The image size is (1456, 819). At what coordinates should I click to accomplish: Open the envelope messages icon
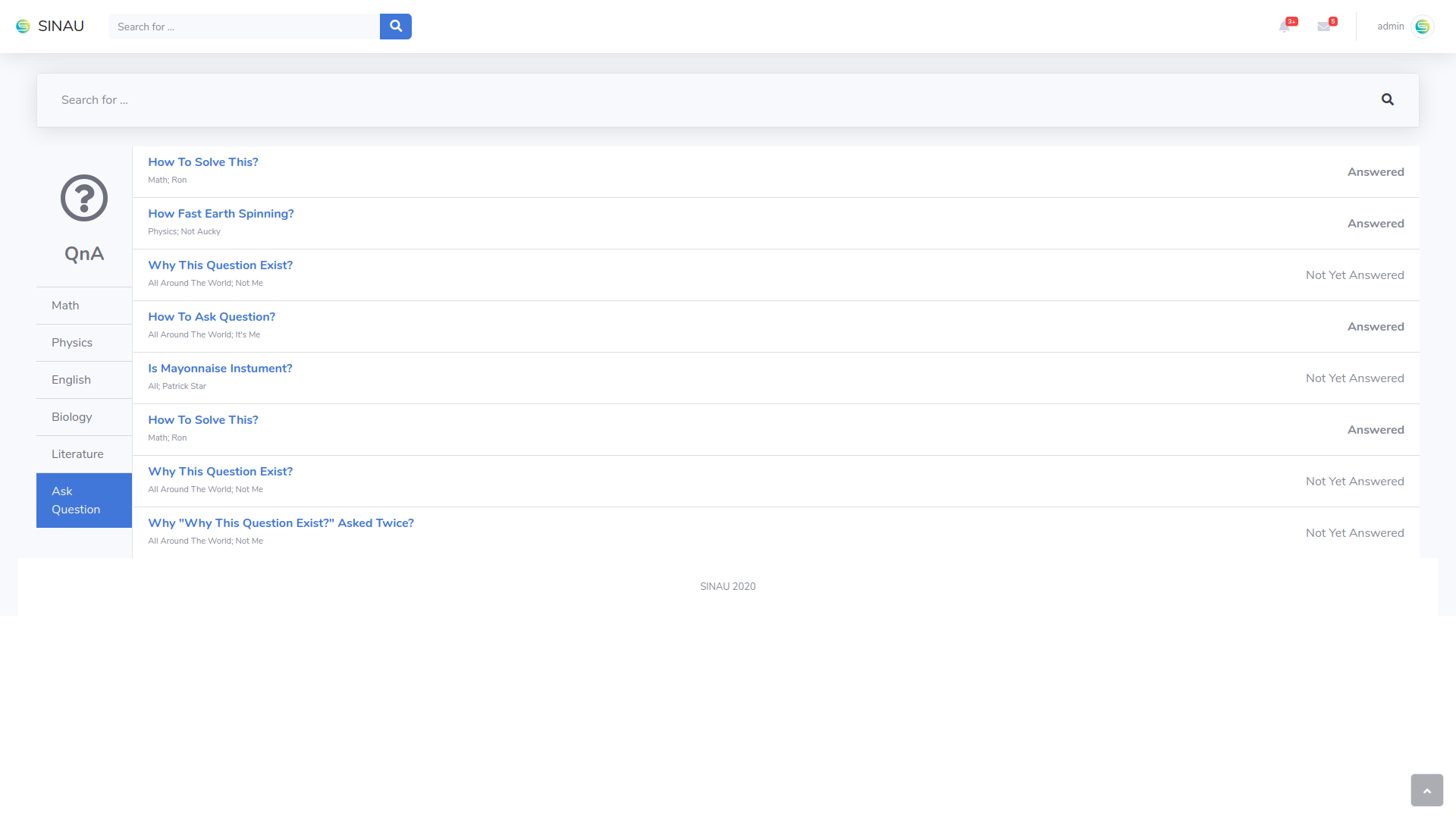[1324, 27]
